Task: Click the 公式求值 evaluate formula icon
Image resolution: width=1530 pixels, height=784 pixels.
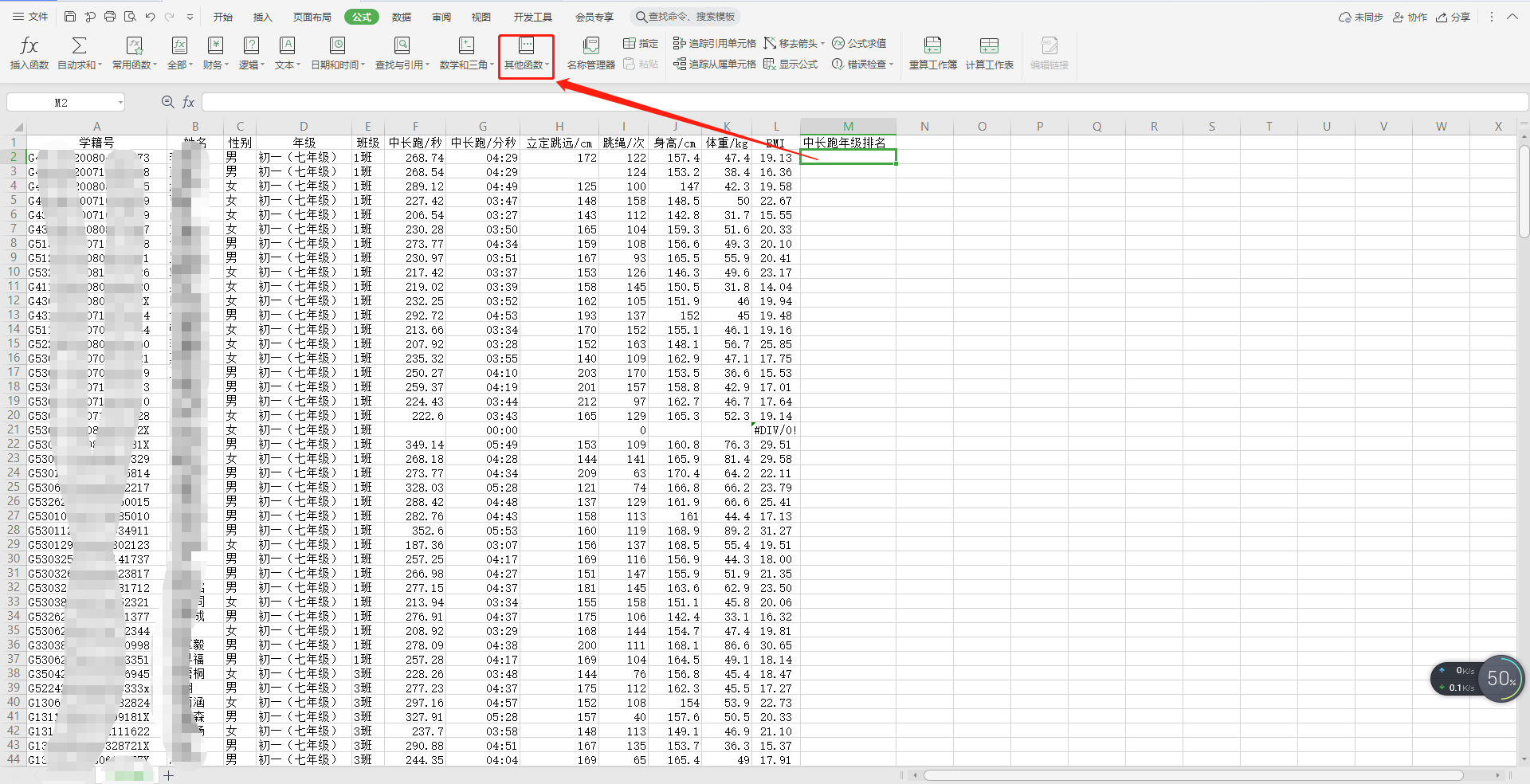Action: coord(838,43)
